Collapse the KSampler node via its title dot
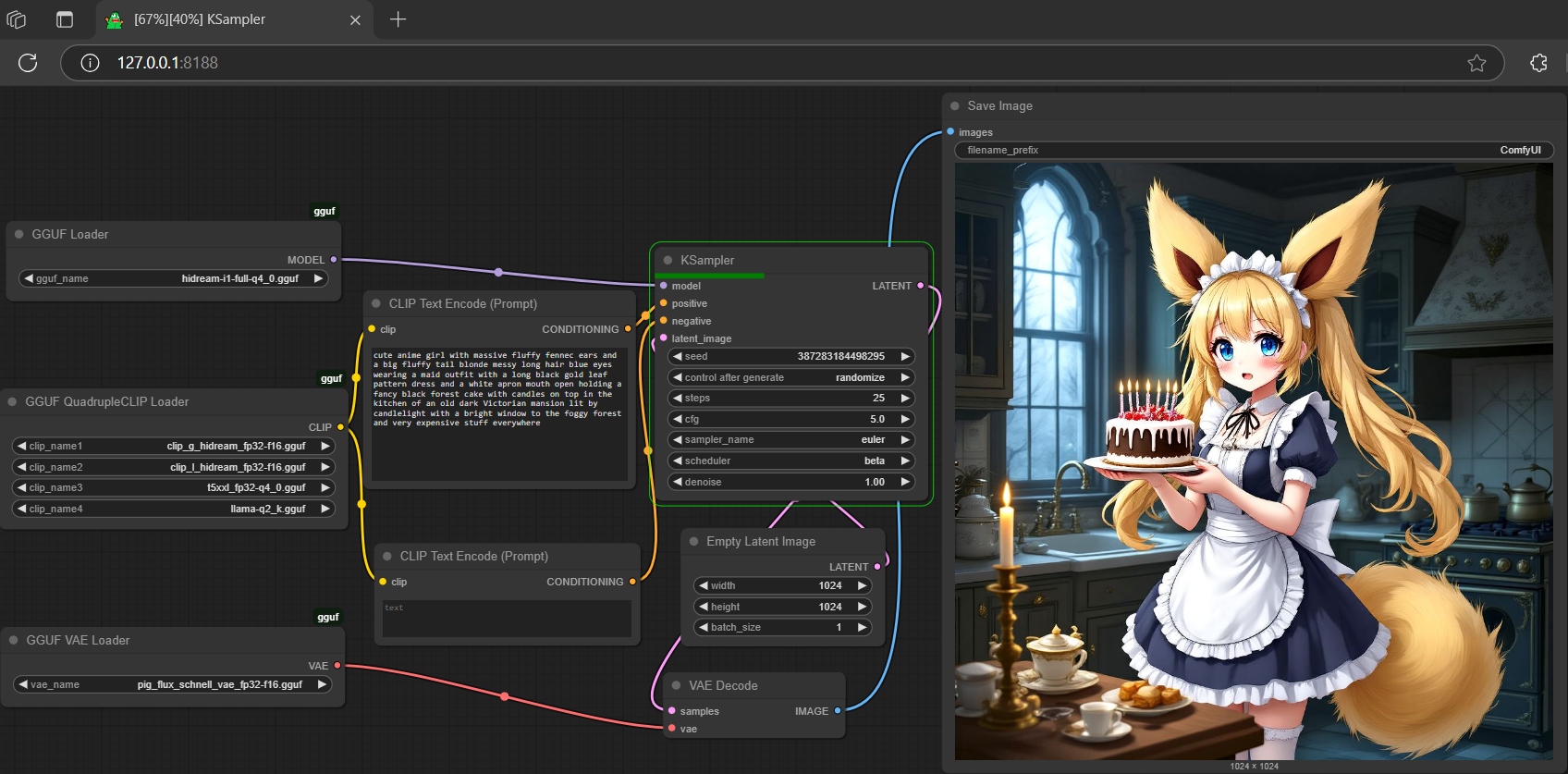Image resolution: width=1568 pixels, height=774 pixels. click(668, 260)
